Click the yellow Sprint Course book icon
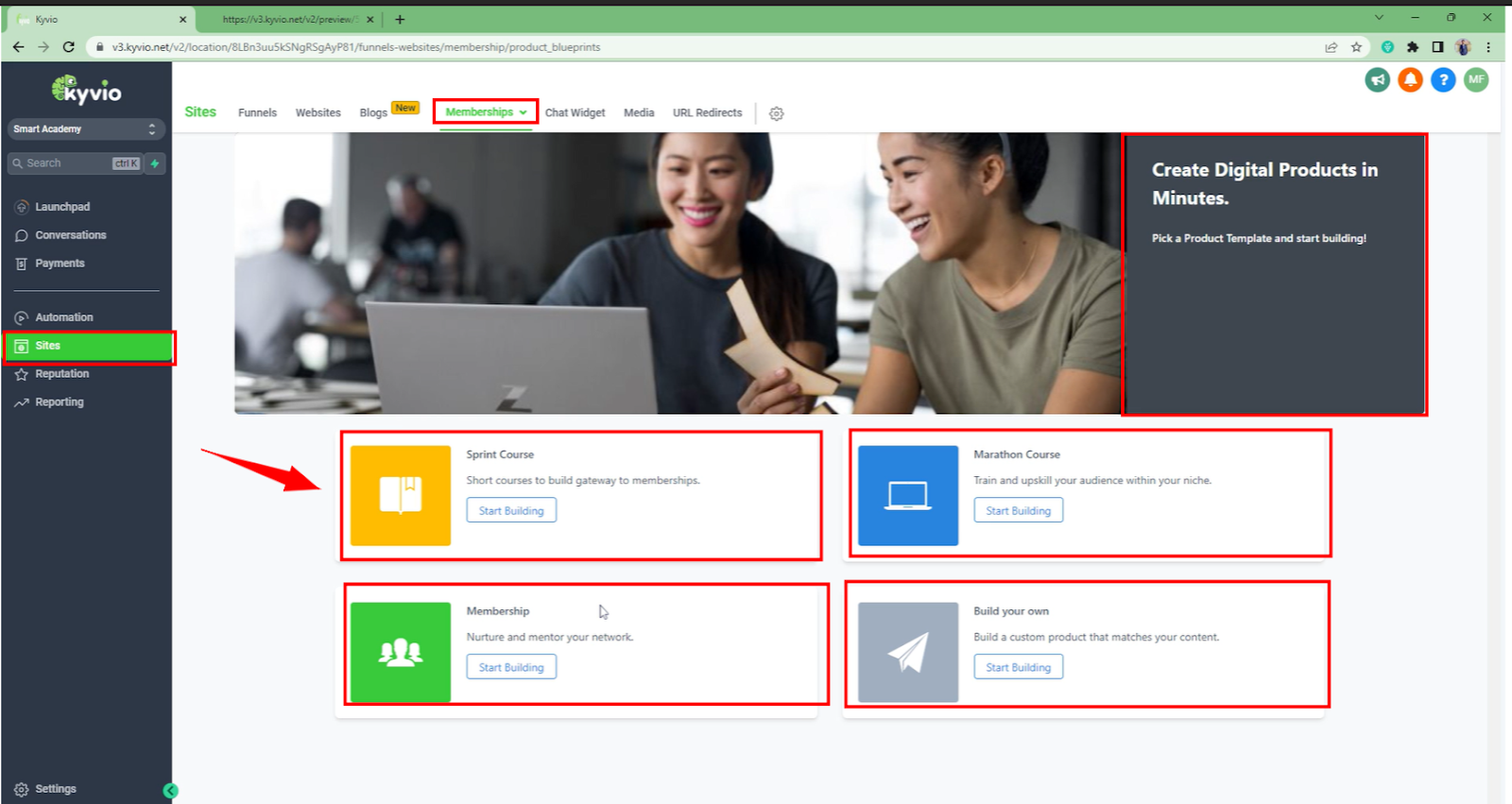 point(401,495)
